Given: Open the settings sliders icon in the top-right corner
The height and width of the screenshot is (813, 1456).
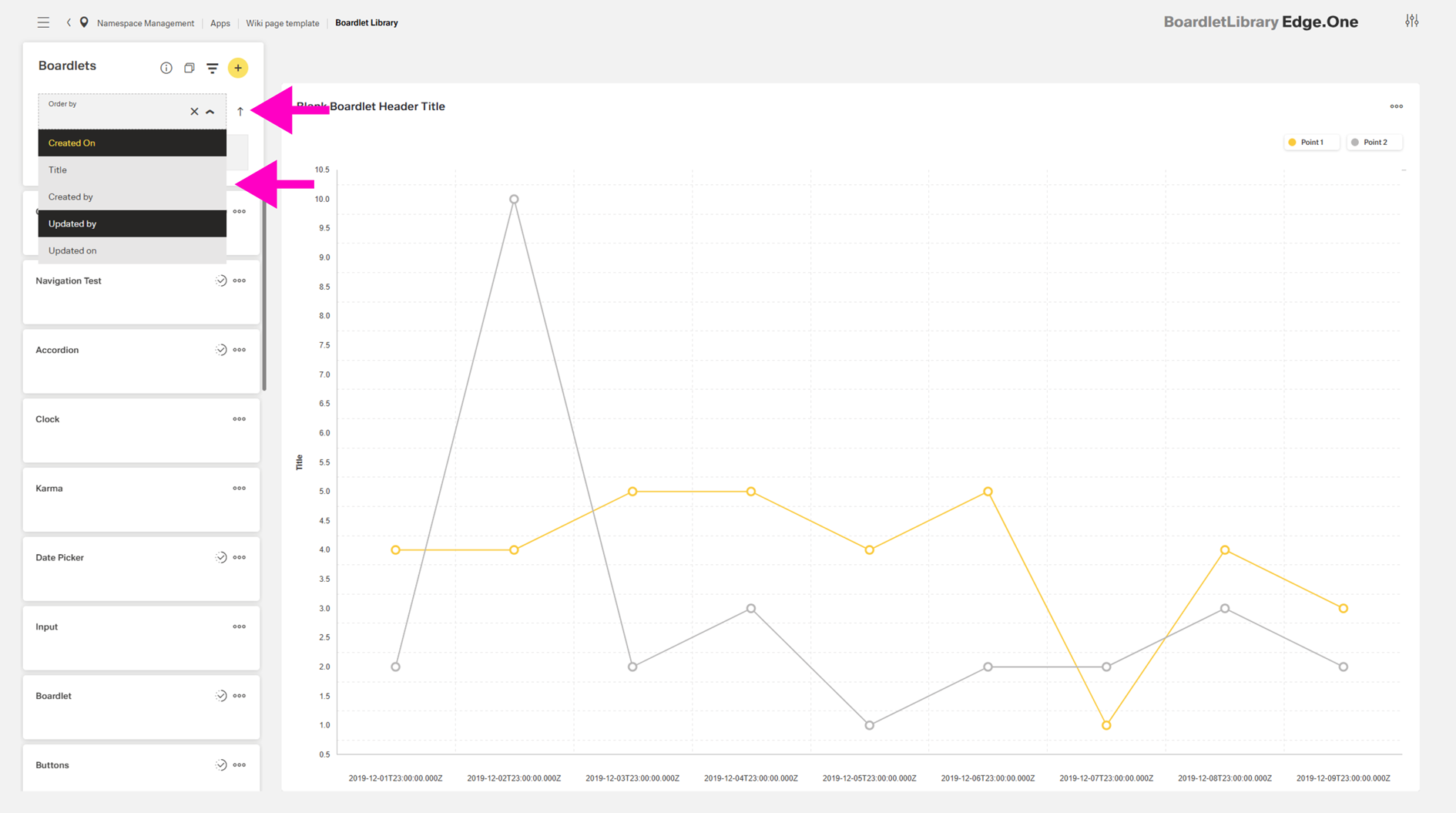Looking at the screenshot, I should pos(1412,21).
